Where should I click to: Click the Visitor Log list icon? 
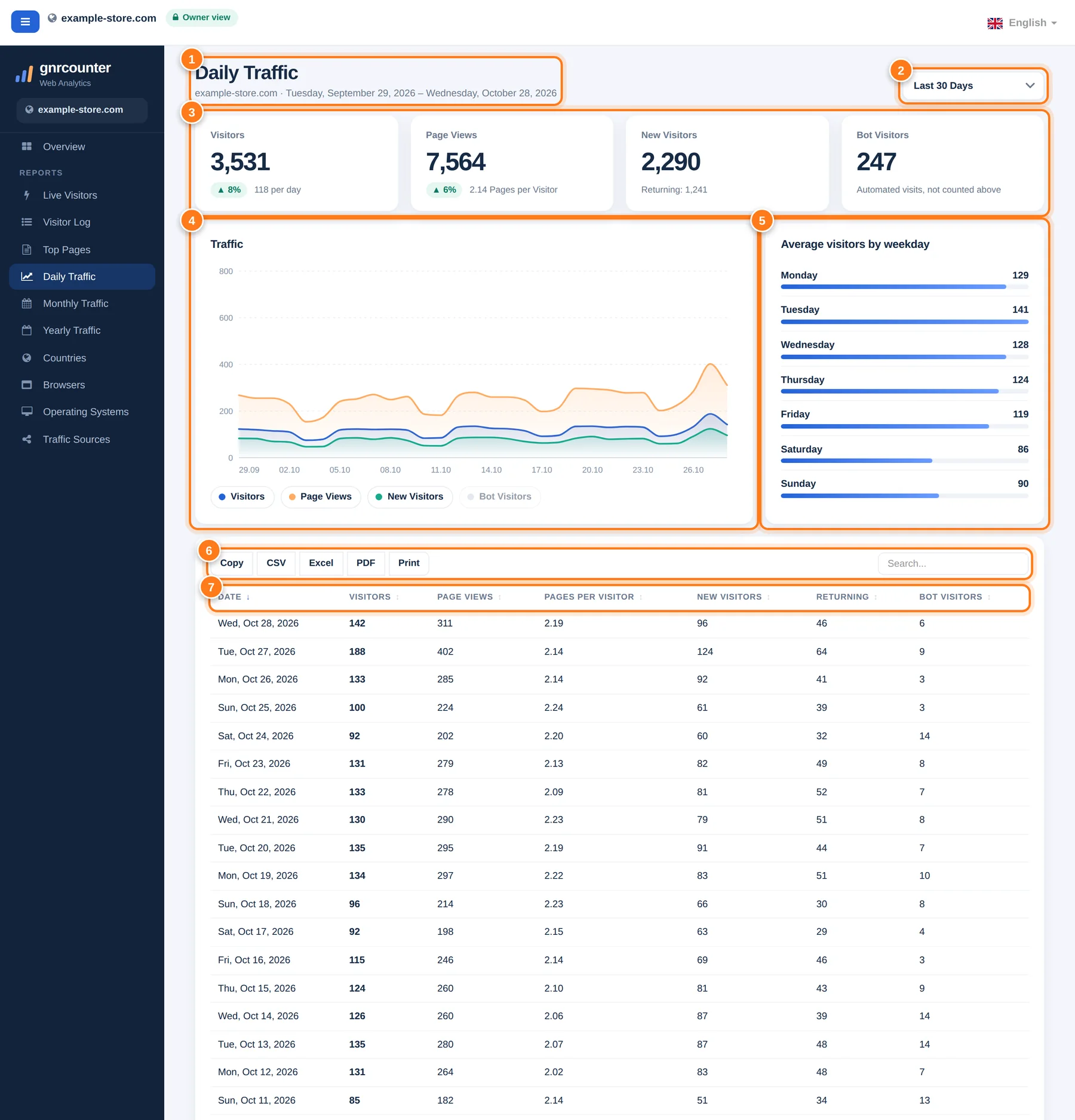point(27,222)
